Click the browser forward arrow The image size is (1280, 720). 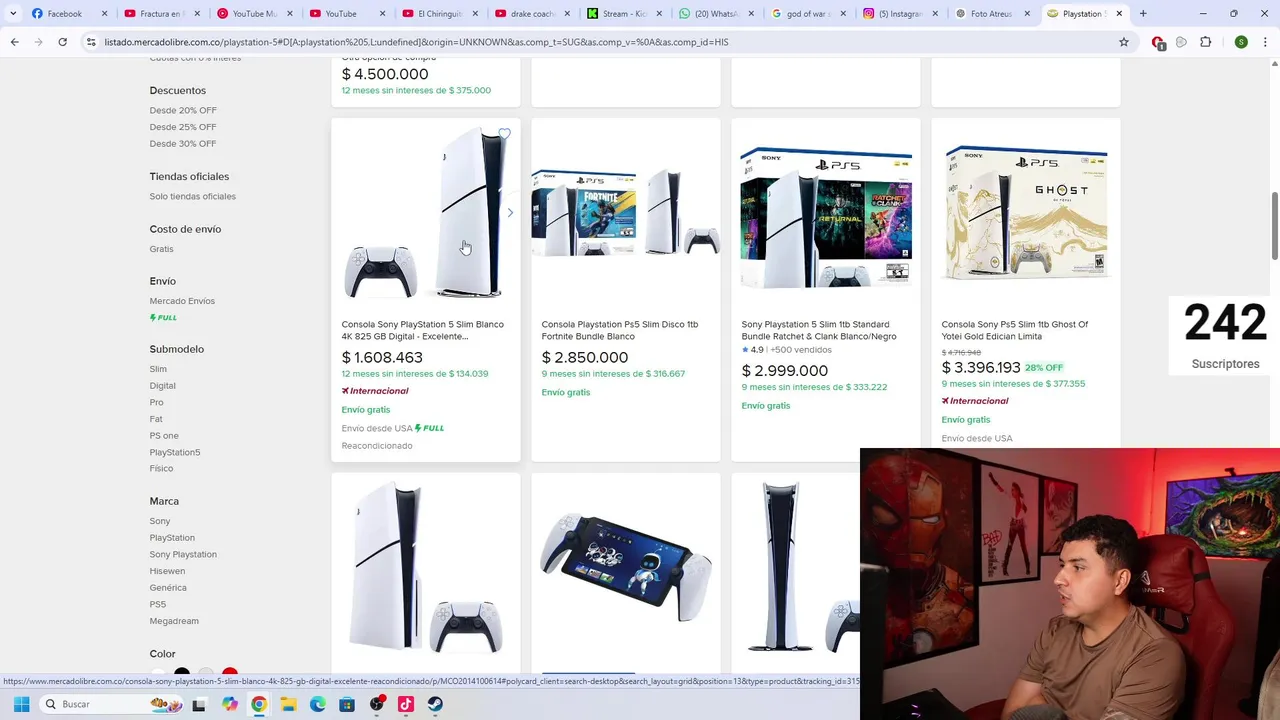click(38, 42)
